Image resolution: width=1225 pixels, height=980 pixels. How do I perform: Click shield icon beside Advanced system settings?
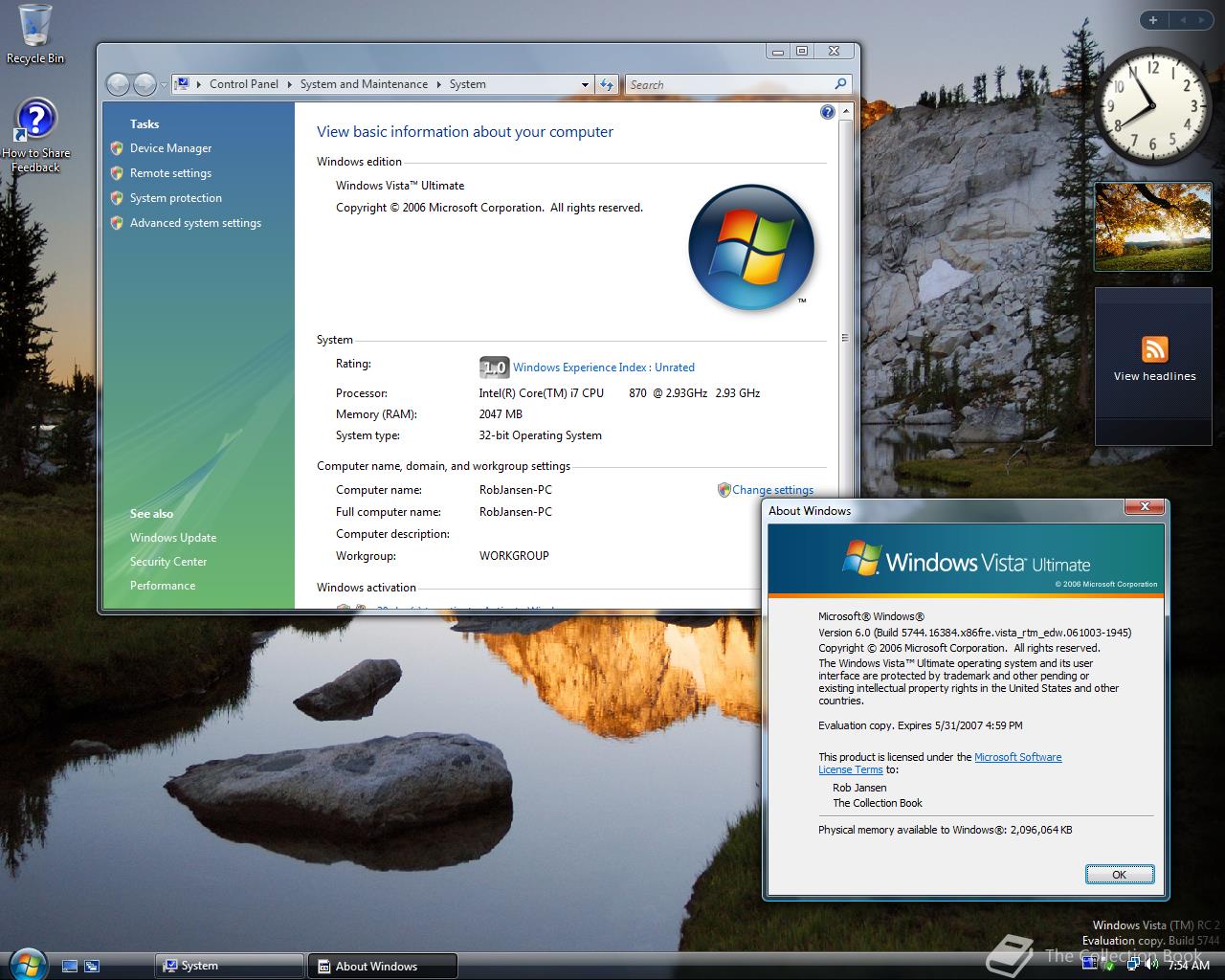coord(117,223)
